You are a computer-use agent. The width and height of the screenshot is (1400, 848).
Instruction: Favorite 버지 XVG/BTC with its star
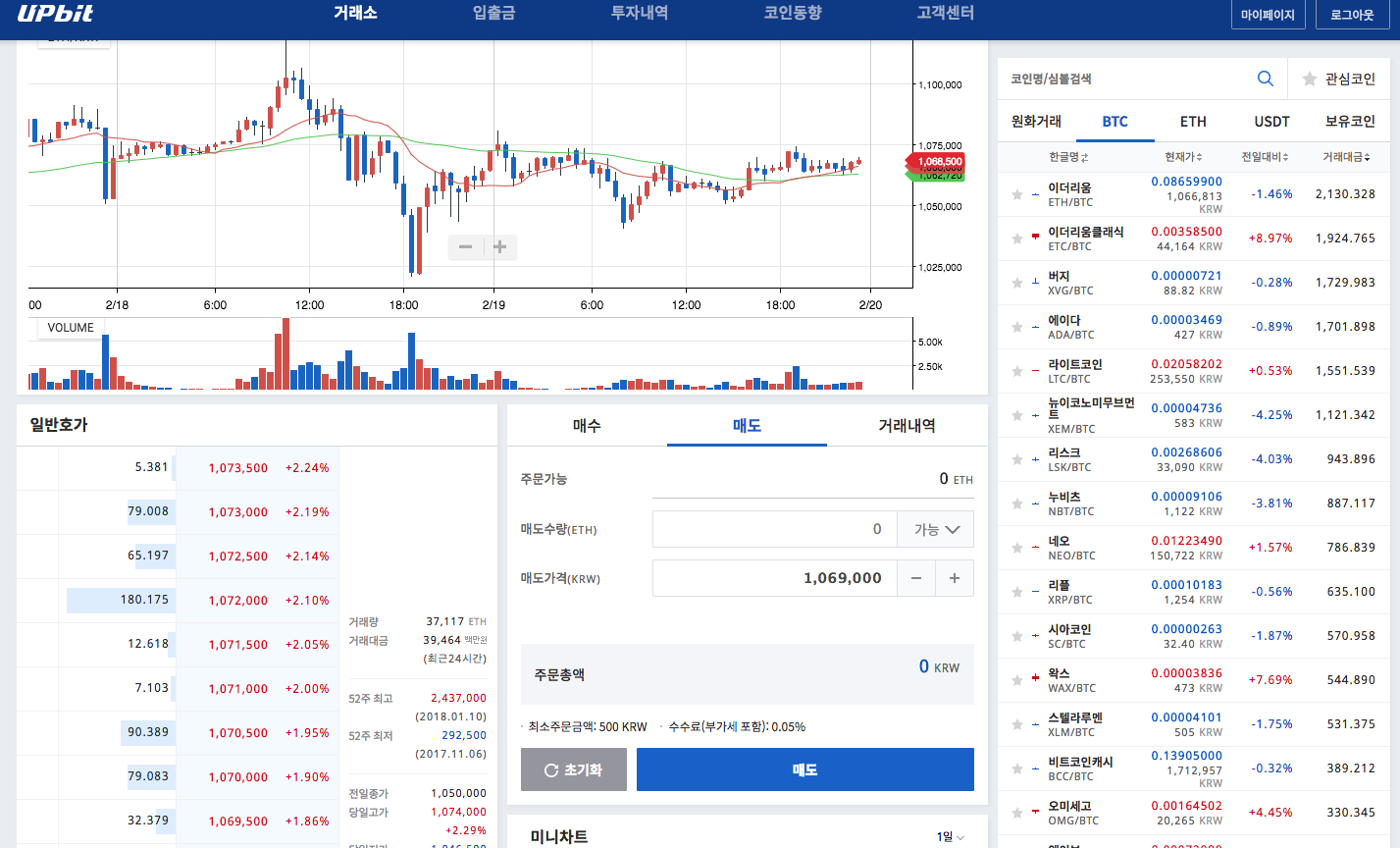pos(1017,283)
